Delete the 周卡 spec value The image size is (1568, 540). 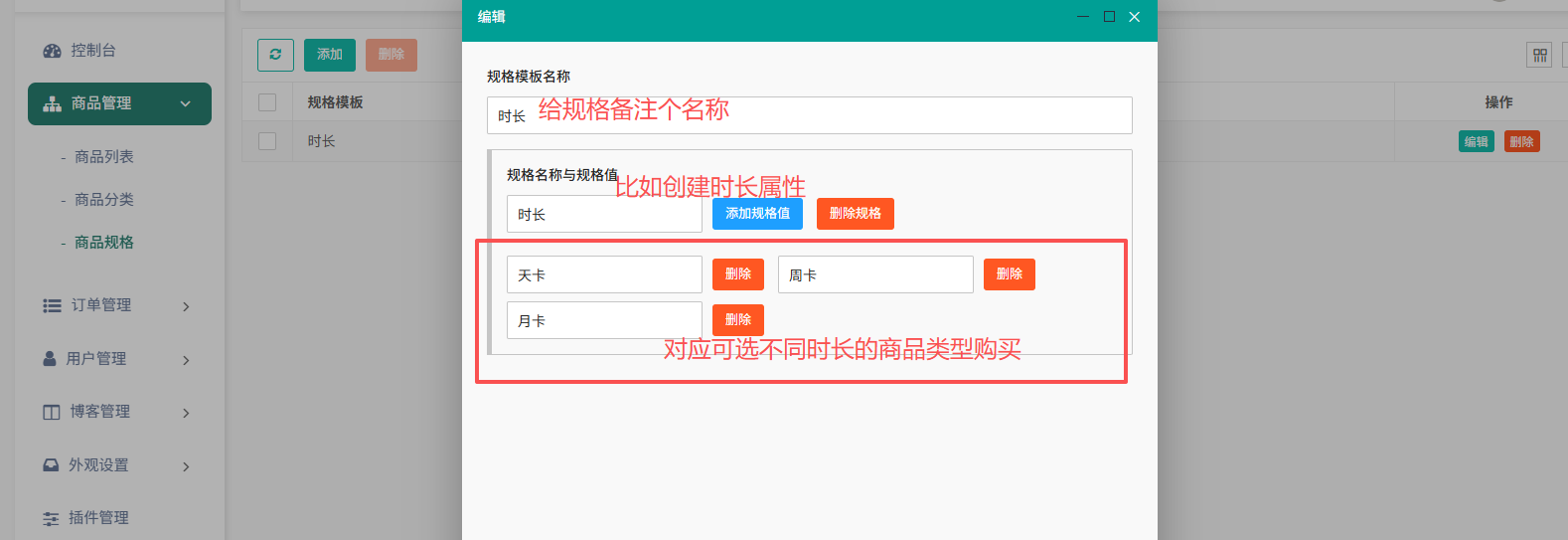click(x=1009, y=274)
